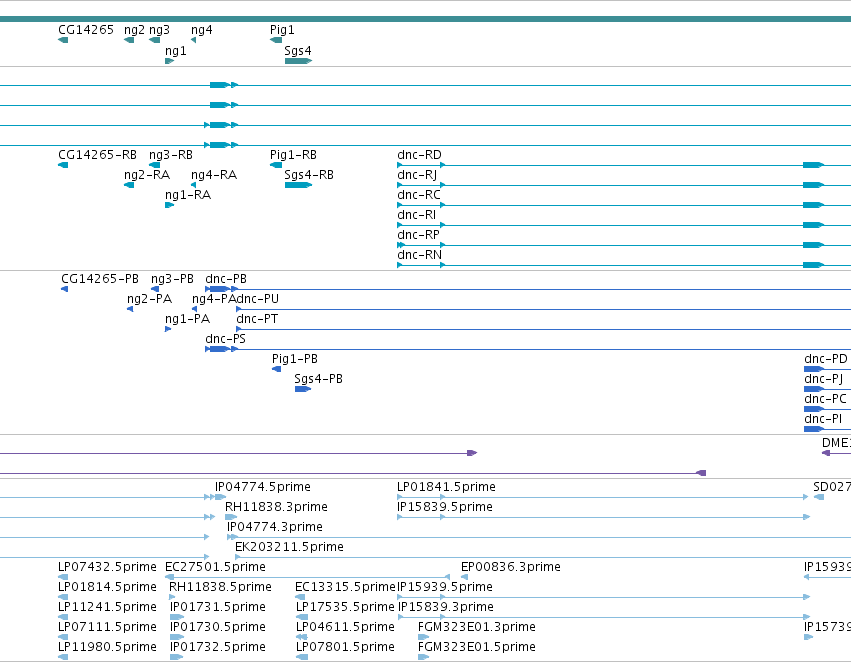The image size is (851, 662).
Task: Open the Pig1-RB transcript label
Action: click(x=293, y=155)
